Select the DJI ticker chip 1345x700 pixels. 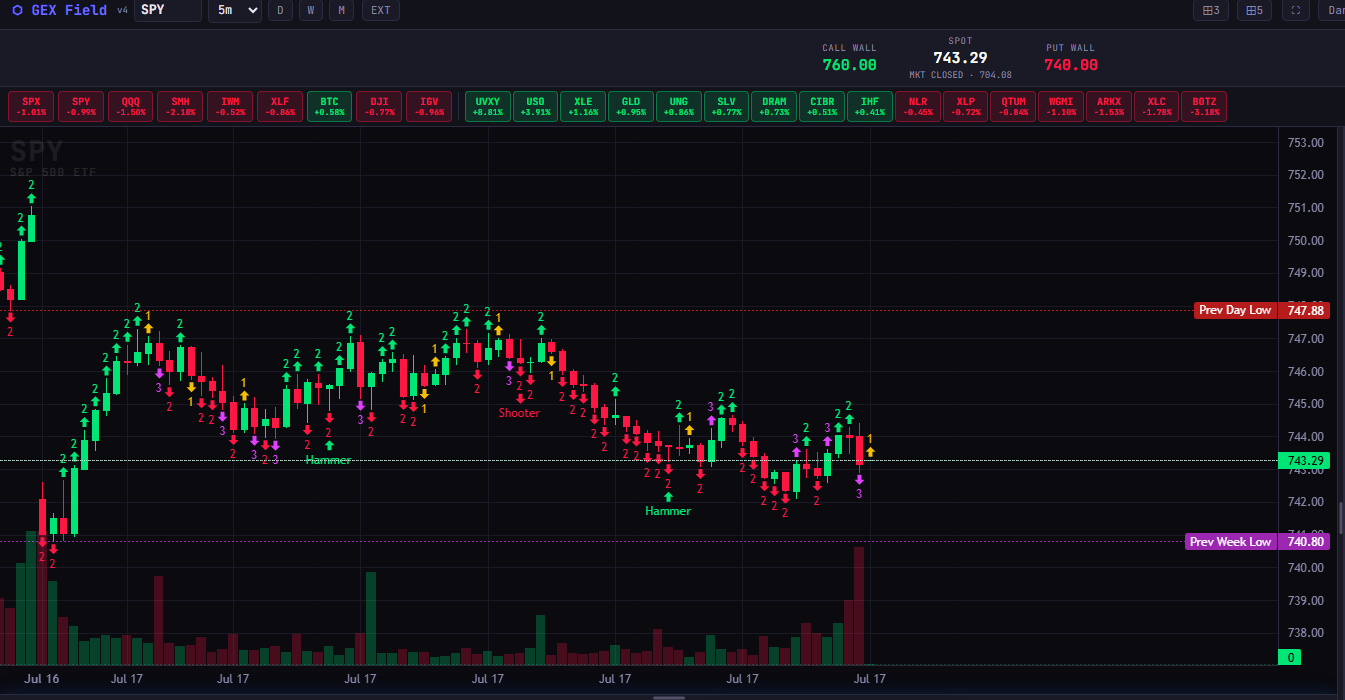(379, 106)
